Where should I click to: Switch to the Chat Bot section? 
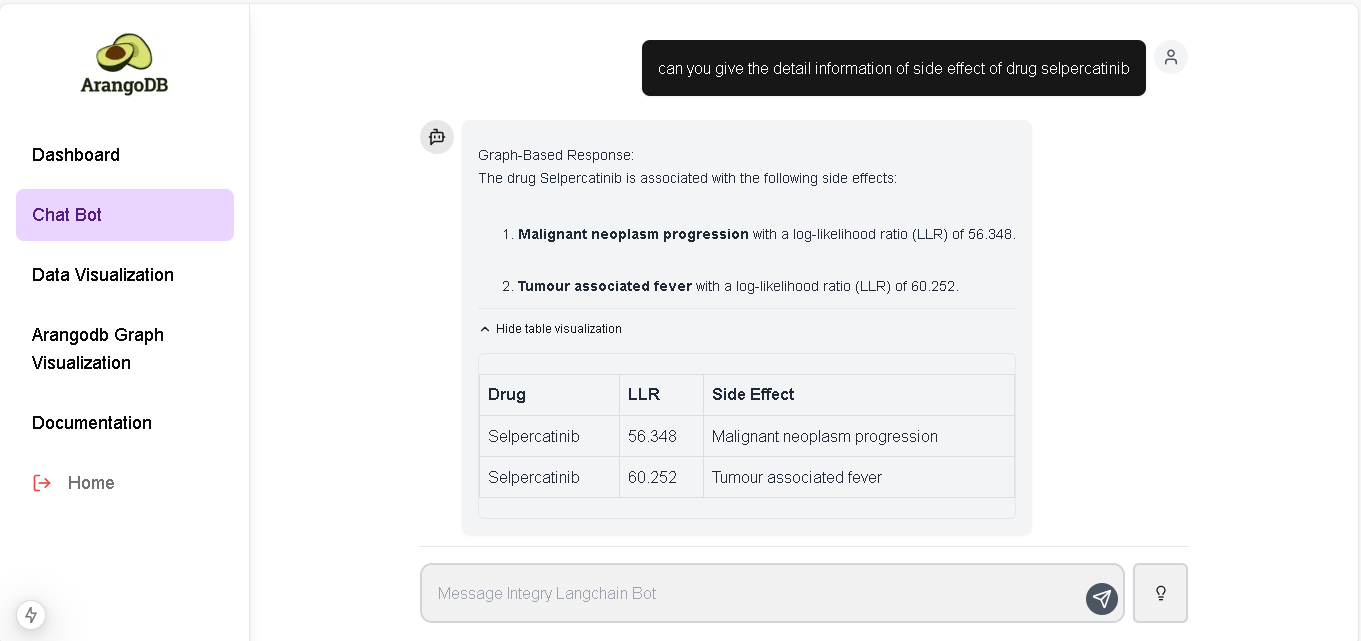(67, 214)
